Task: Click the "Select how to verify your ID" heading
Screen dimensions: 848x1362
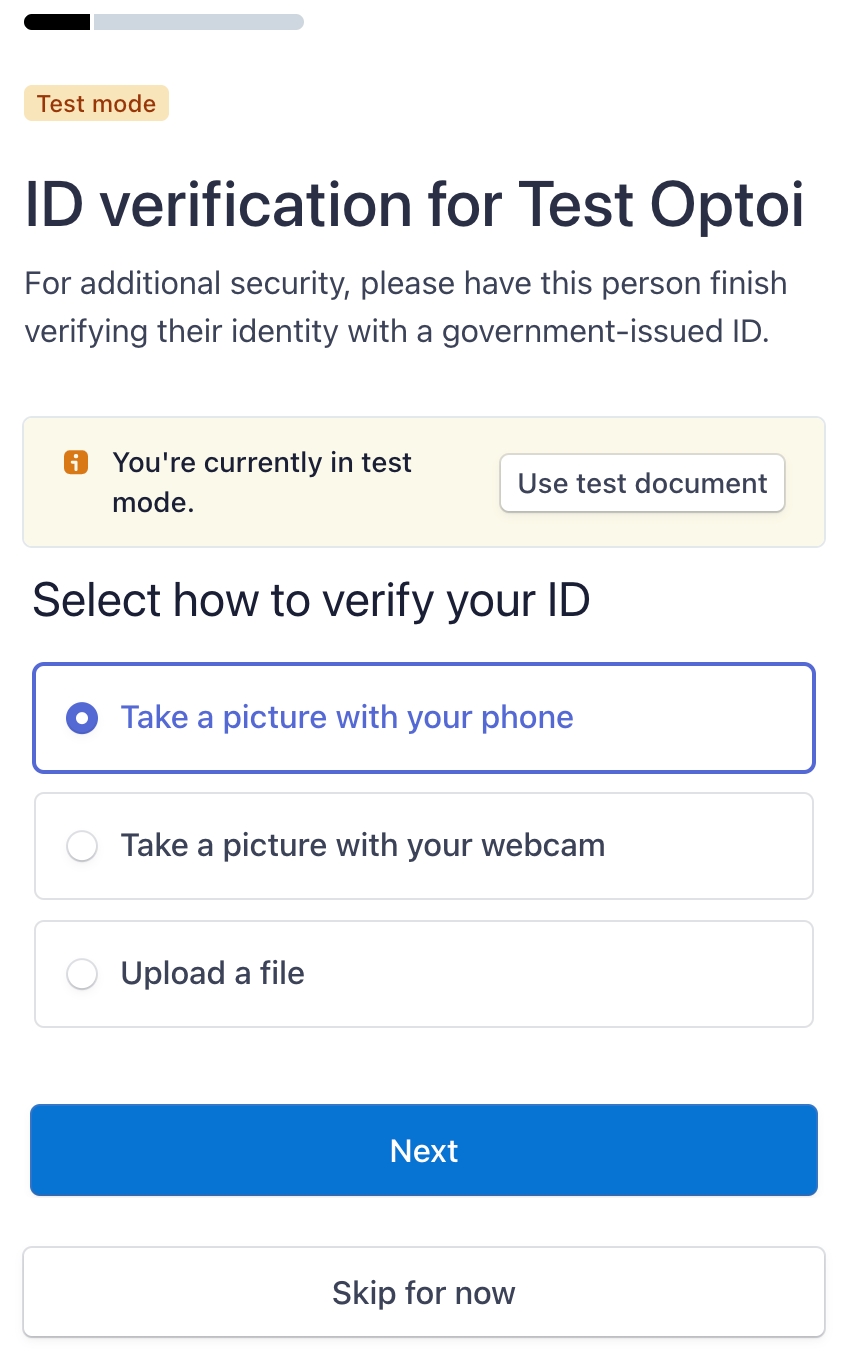Action: coord(311,601)
